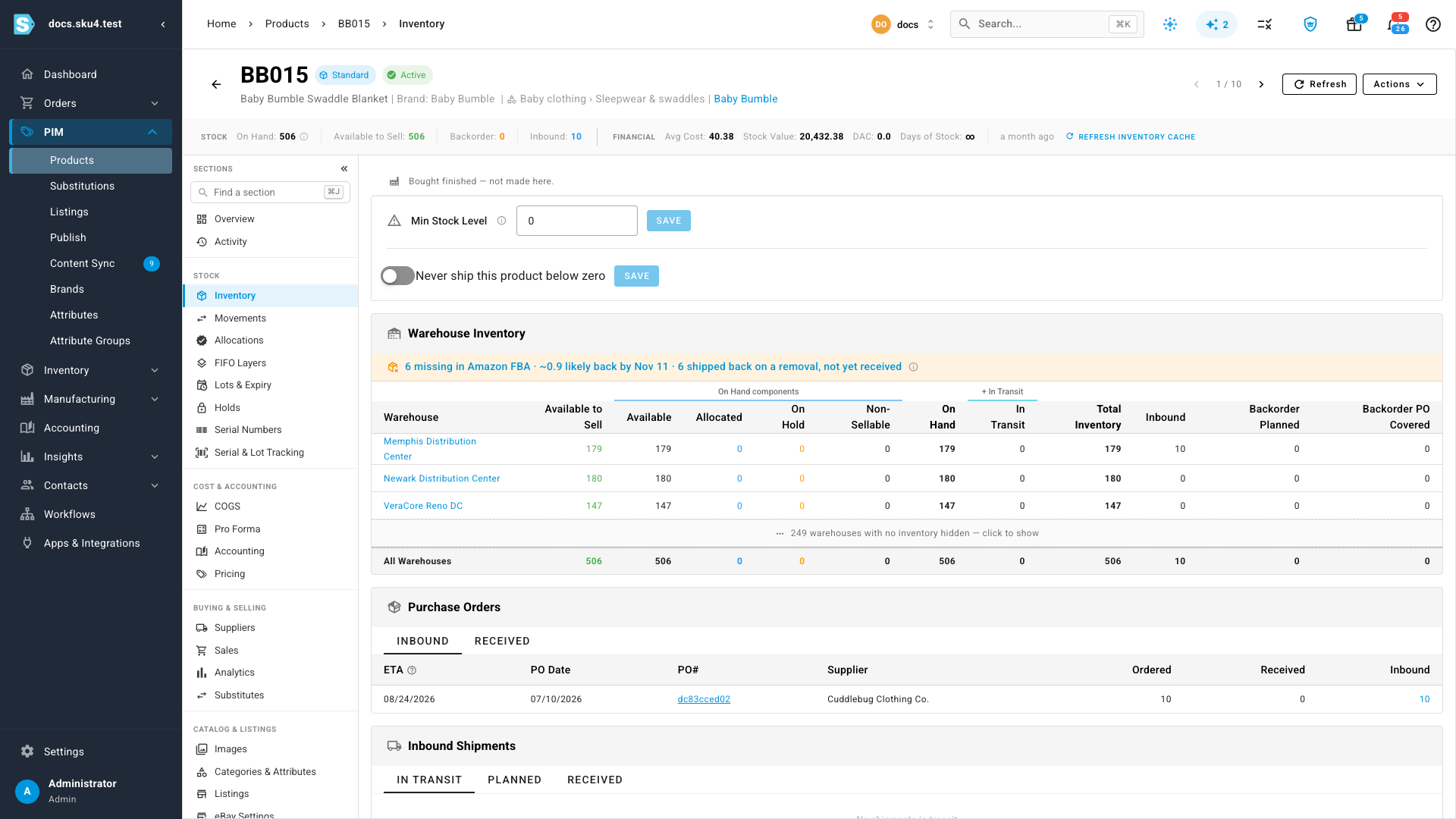The height and width of the screenshot is (819, 1456).
Task: Click the AI sparkle icon with badge 2
Action: [x=1216, y=24]
